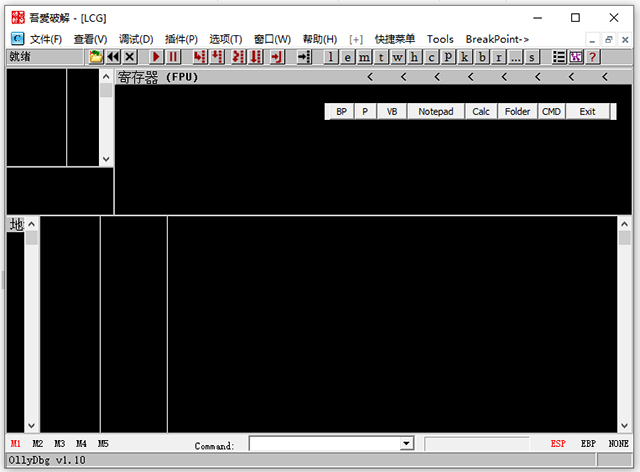The height and width of the screenshot is (472, 640).
Task: Click the Open file folder icon
Action: [x=96, y=57]
